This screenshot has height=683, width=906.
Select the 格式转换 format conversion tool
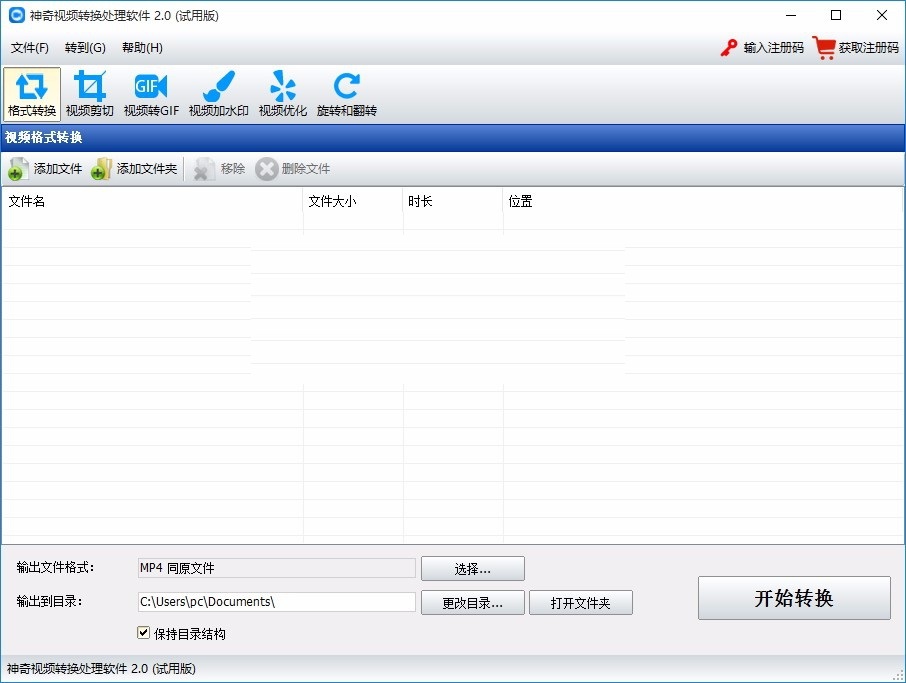coord(31,92)
